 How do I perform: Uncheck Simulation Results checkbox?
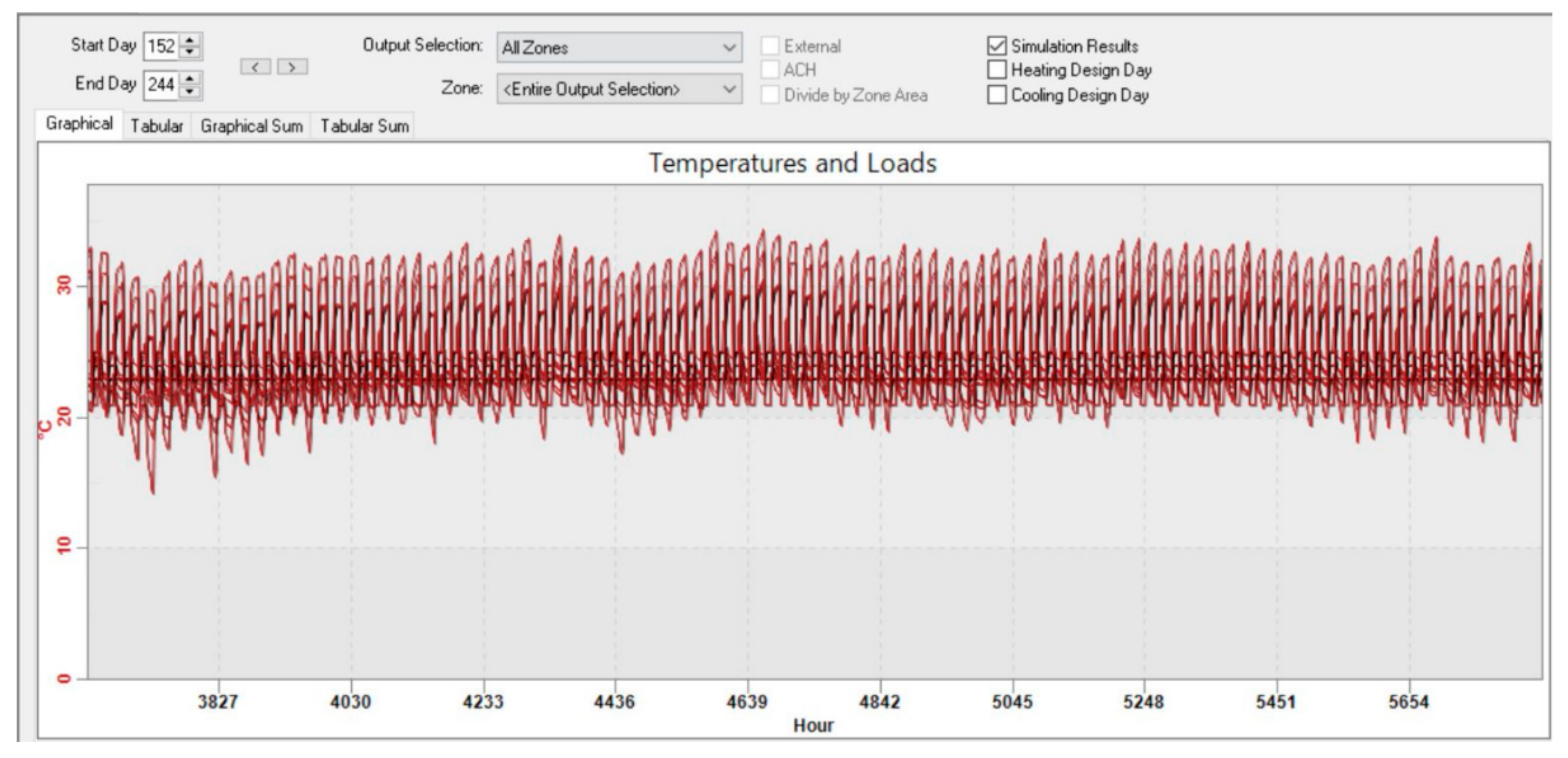click(x=996, y=46)
